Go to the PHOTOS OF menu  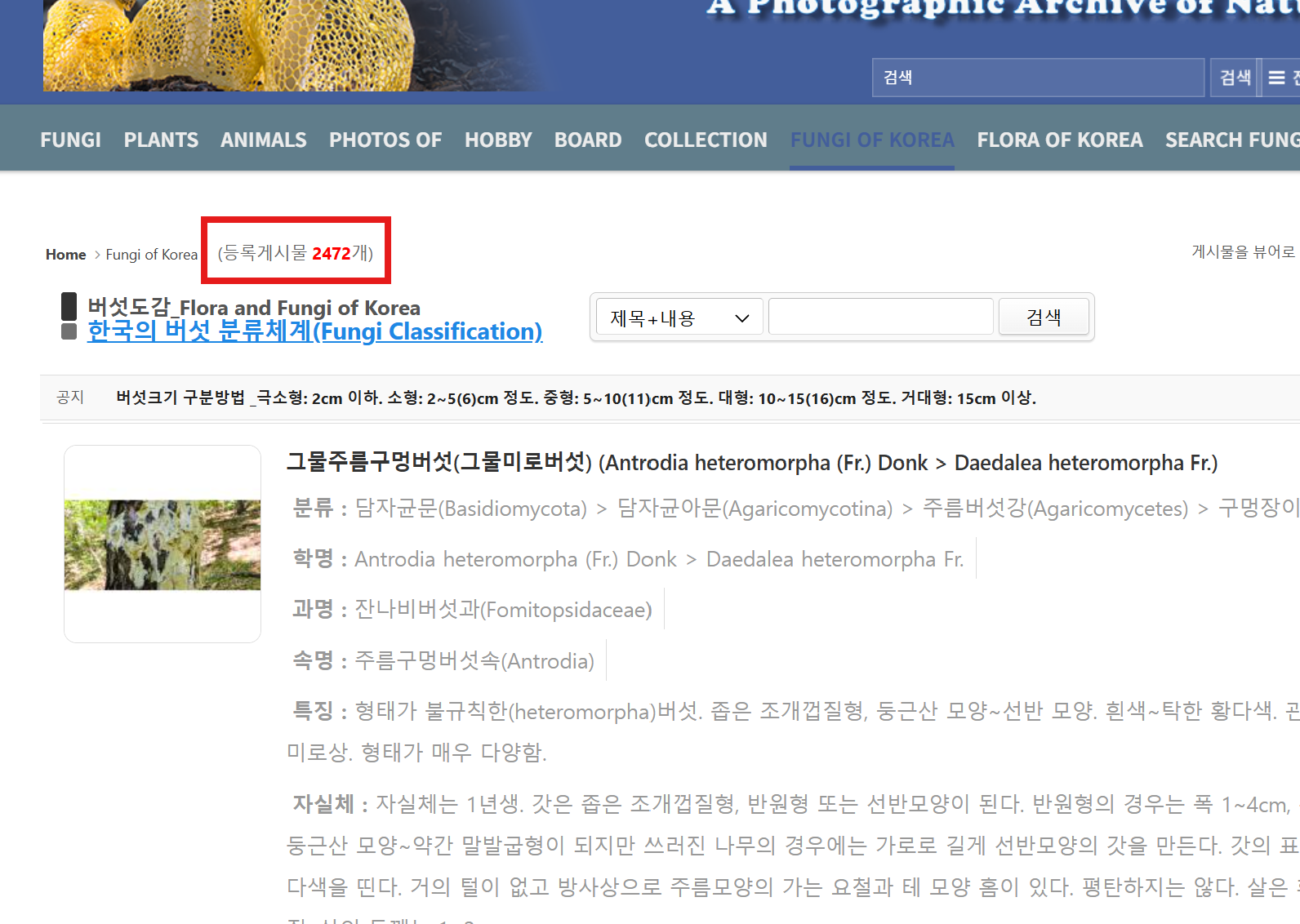point(385,140)
